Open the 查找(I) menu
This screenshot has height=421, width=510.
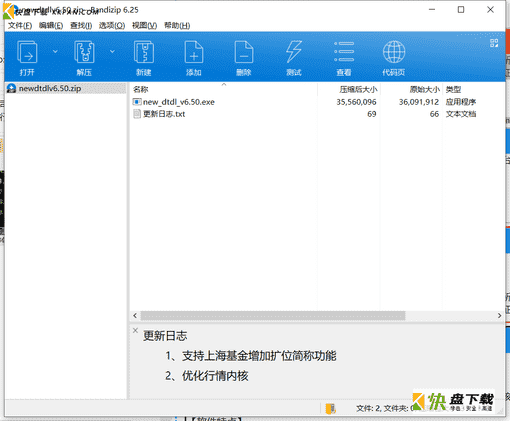pos(81,26)
